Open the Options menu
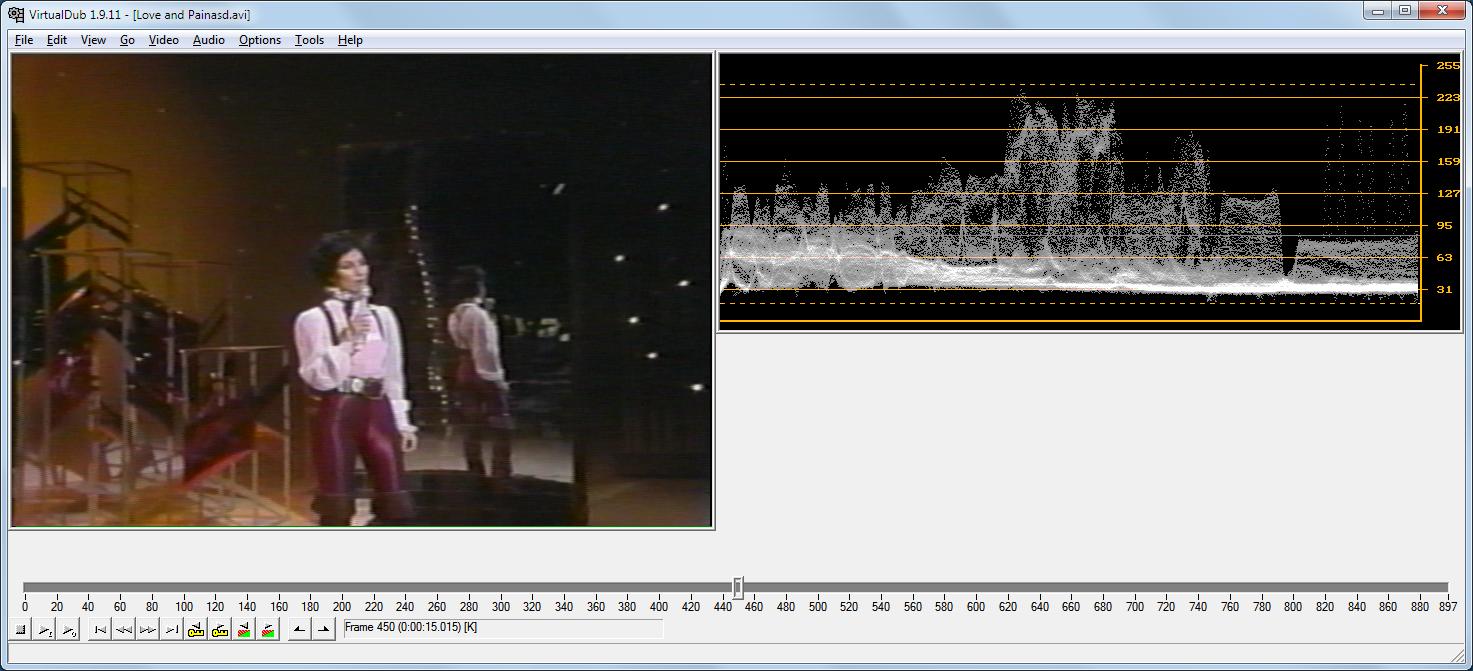Image resolution: width=1473 pixels, height=671 pixels. tap(260, 40)
